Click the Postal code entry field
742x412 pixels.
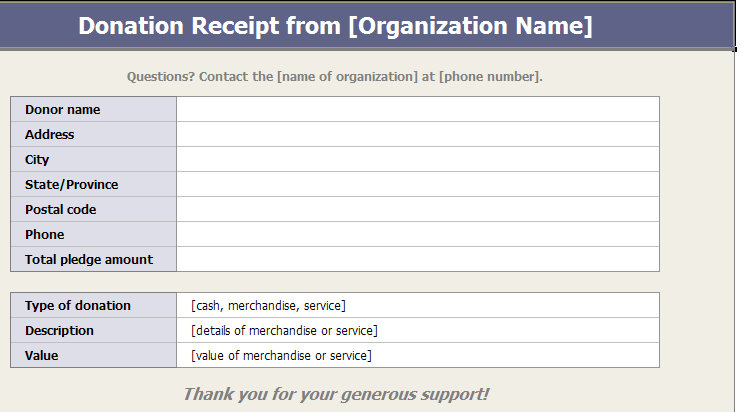(418, 210)
